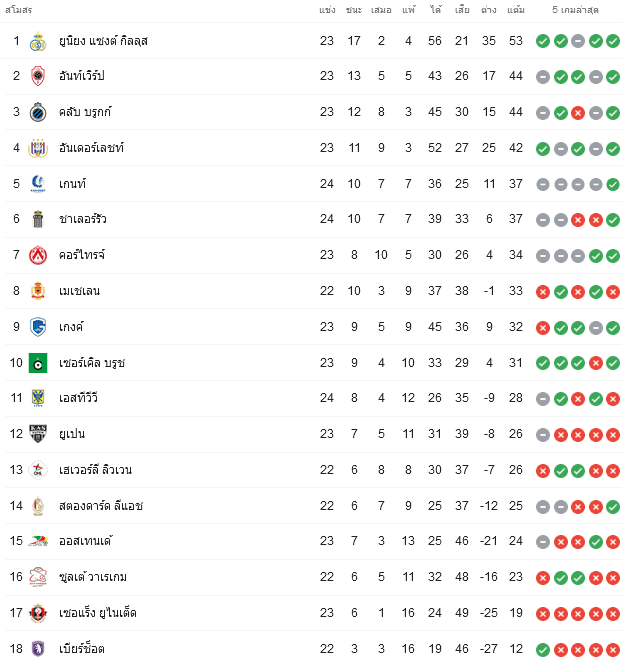Click the first gray draw icon in Gent's row
The image size is (625, 658).
(x=543, y=184)
